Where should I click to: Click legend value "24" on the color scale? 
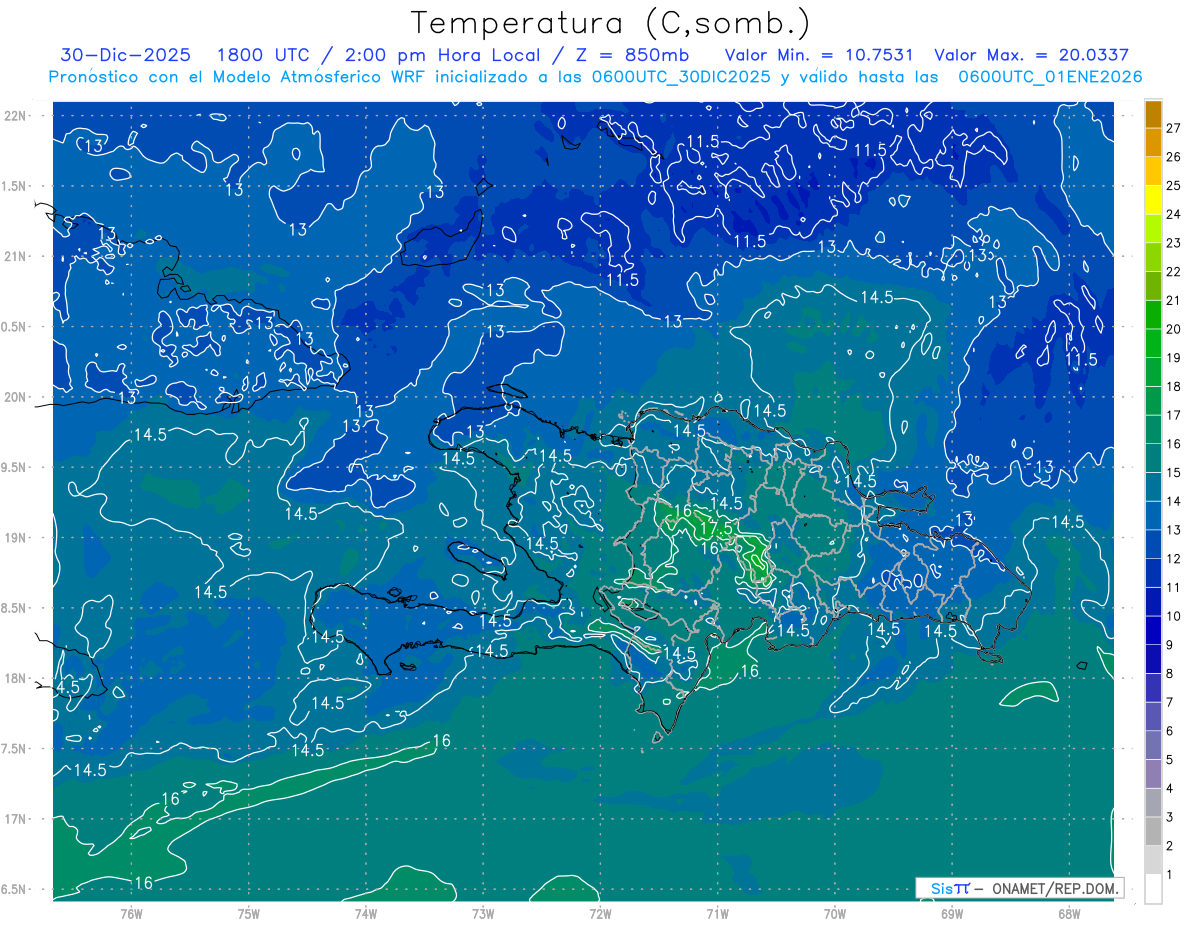1173,215
